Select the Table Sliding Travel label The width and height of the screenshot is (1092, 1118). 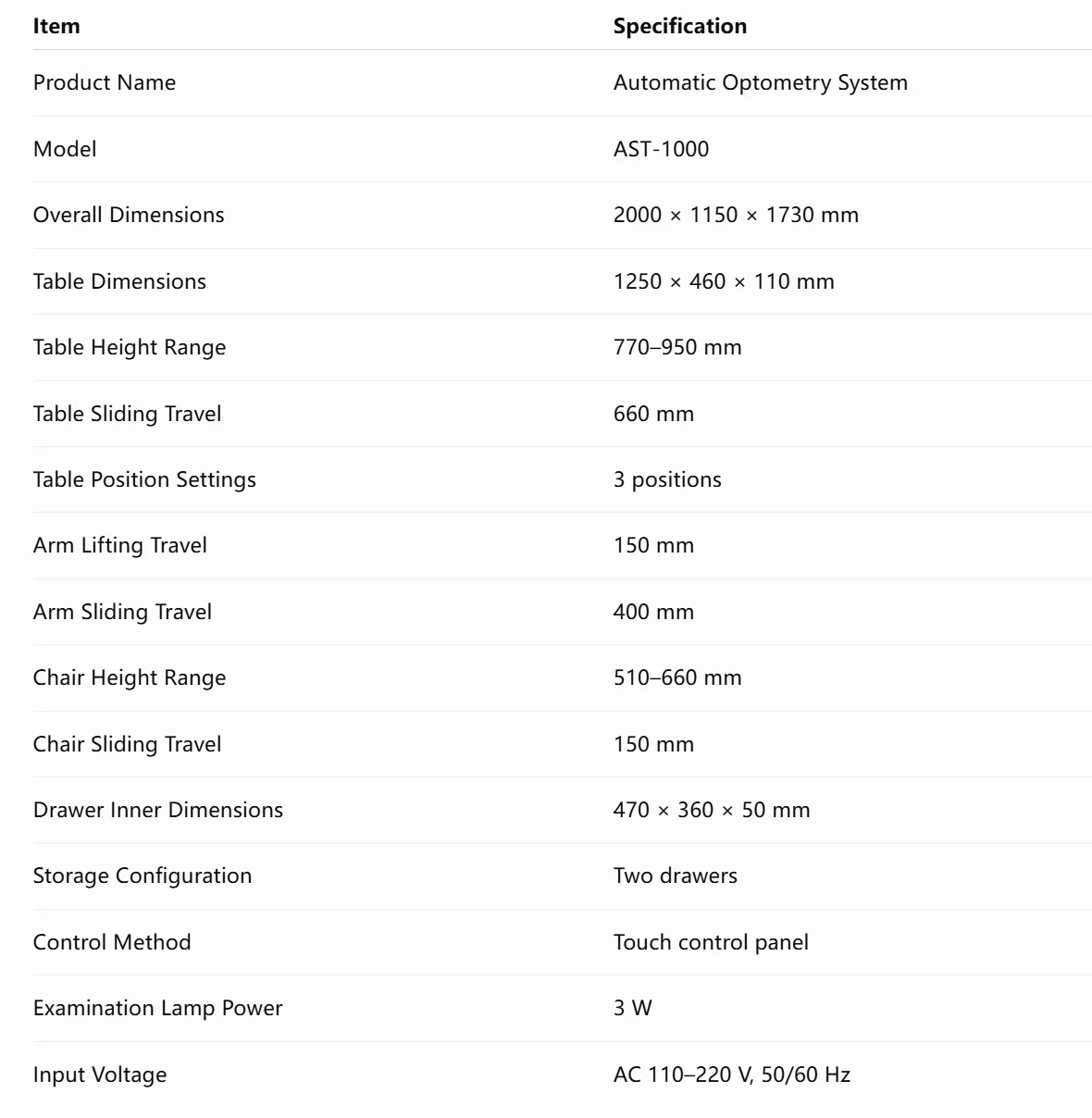[128, 414]
